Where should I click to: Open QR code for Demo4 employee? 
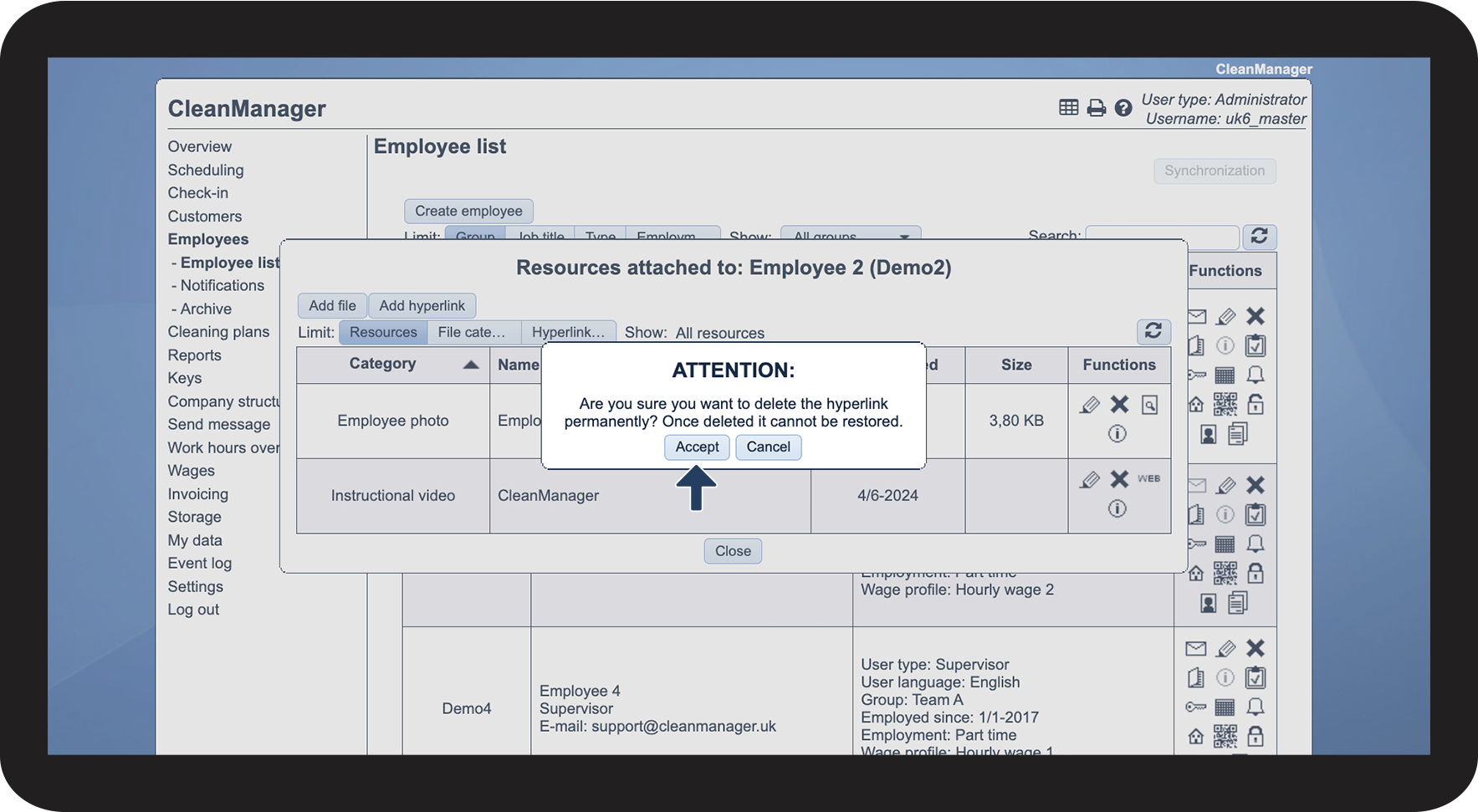(x=1225, y=736)
